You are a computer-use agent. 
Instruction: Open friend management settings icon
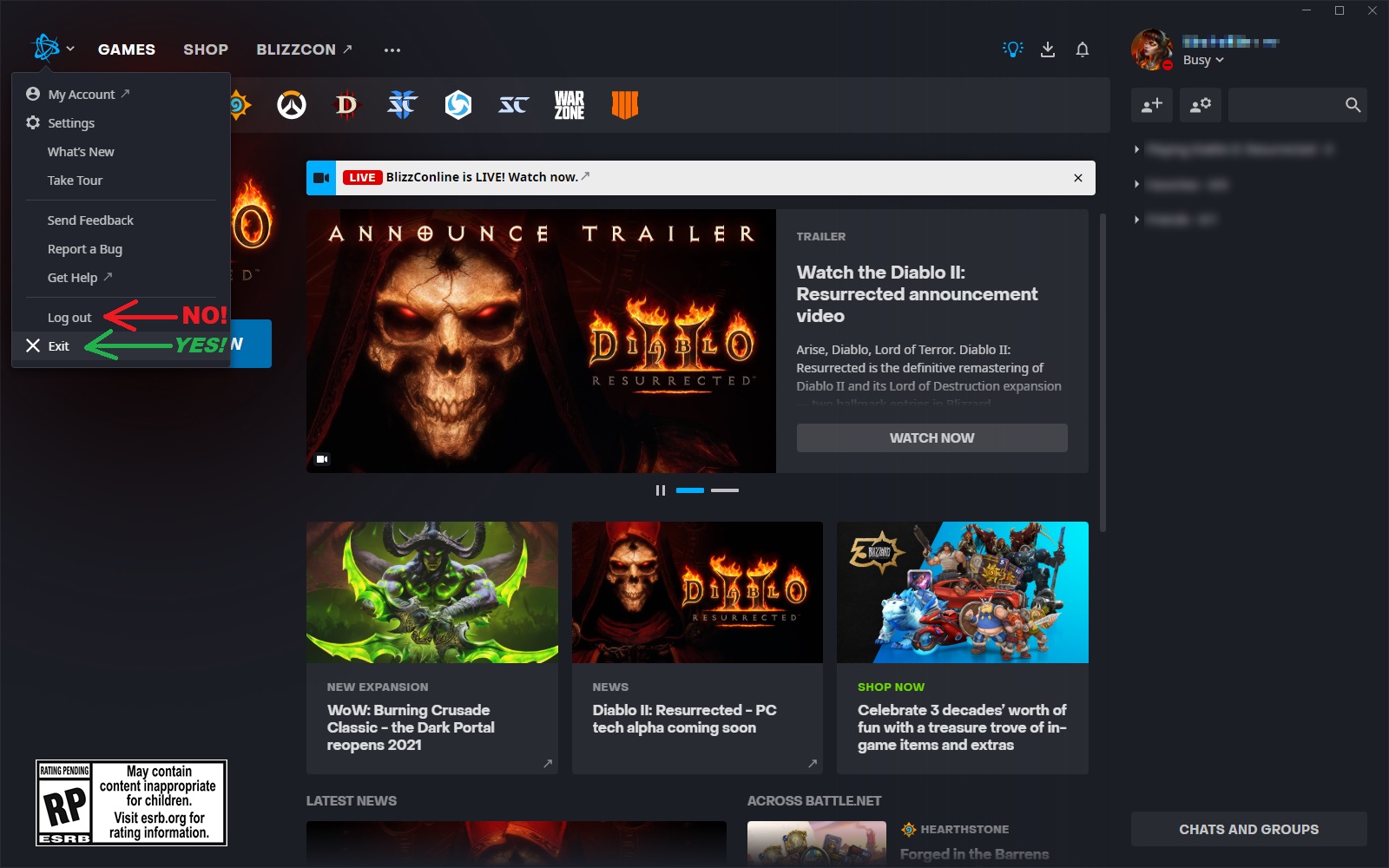point(1201,105)
